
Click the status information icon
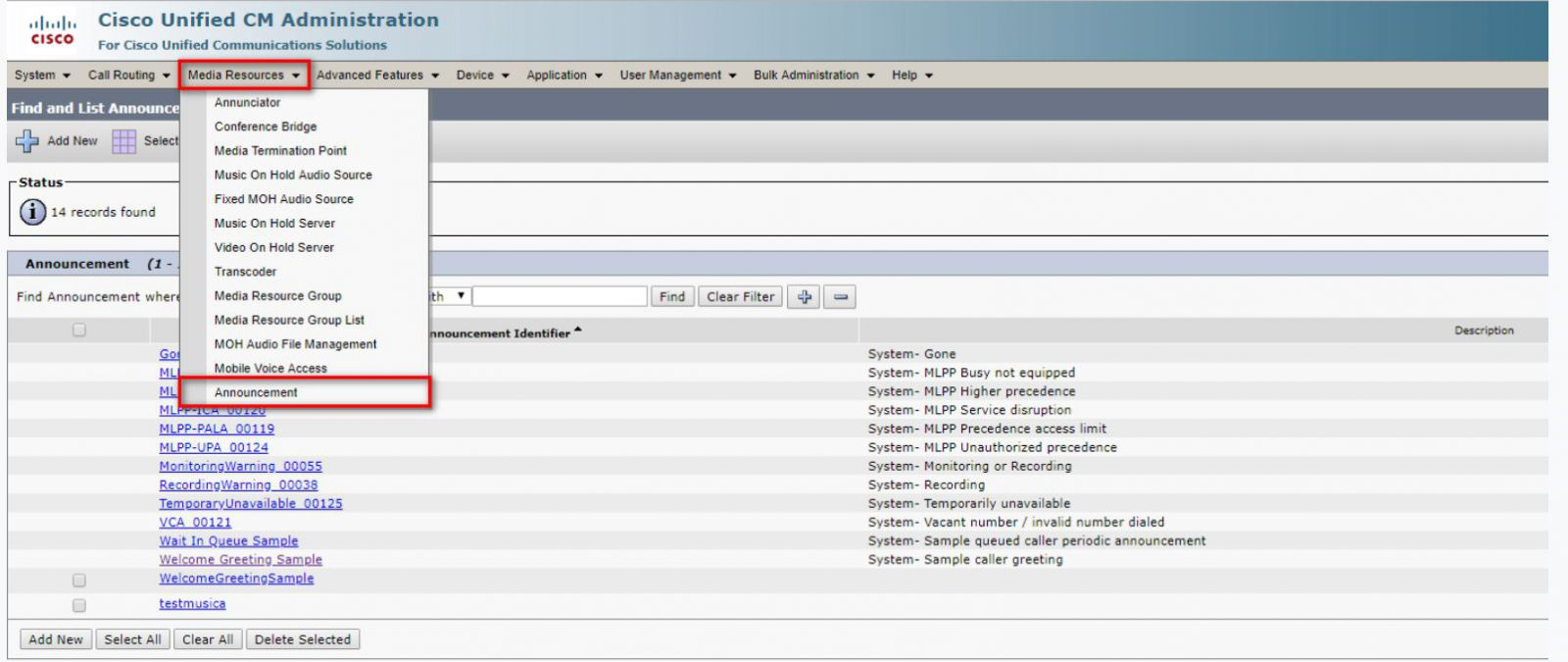point(32,212)
